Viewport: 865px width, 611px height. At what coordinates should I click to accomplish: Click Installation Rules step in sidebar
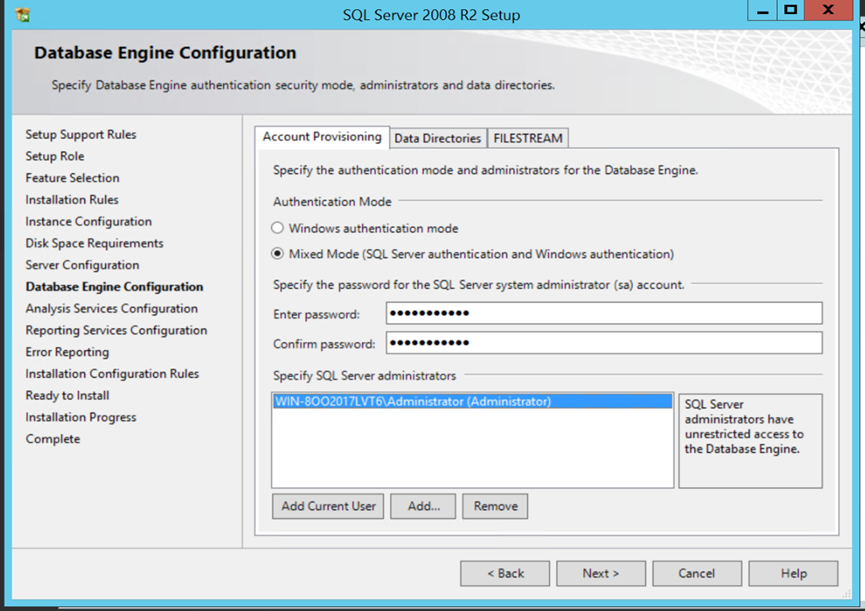click(72, 200)
